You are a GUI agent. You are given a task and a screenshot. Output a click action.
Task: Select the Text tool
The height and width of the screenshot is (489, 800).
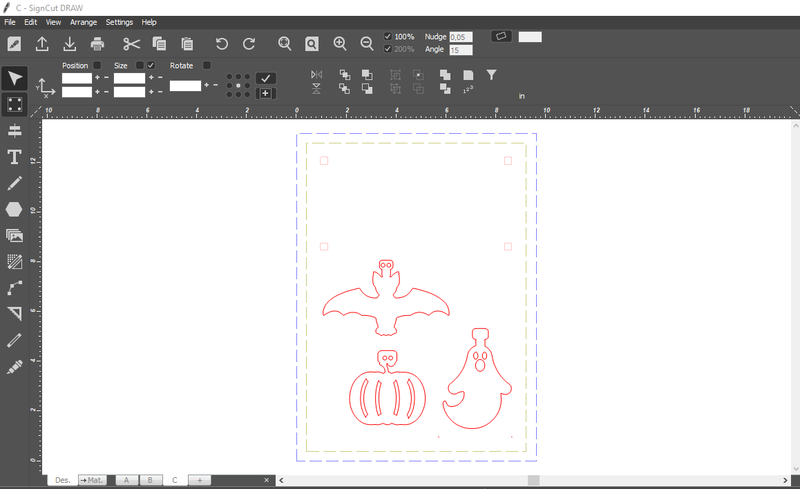click(x=14, y=157)
